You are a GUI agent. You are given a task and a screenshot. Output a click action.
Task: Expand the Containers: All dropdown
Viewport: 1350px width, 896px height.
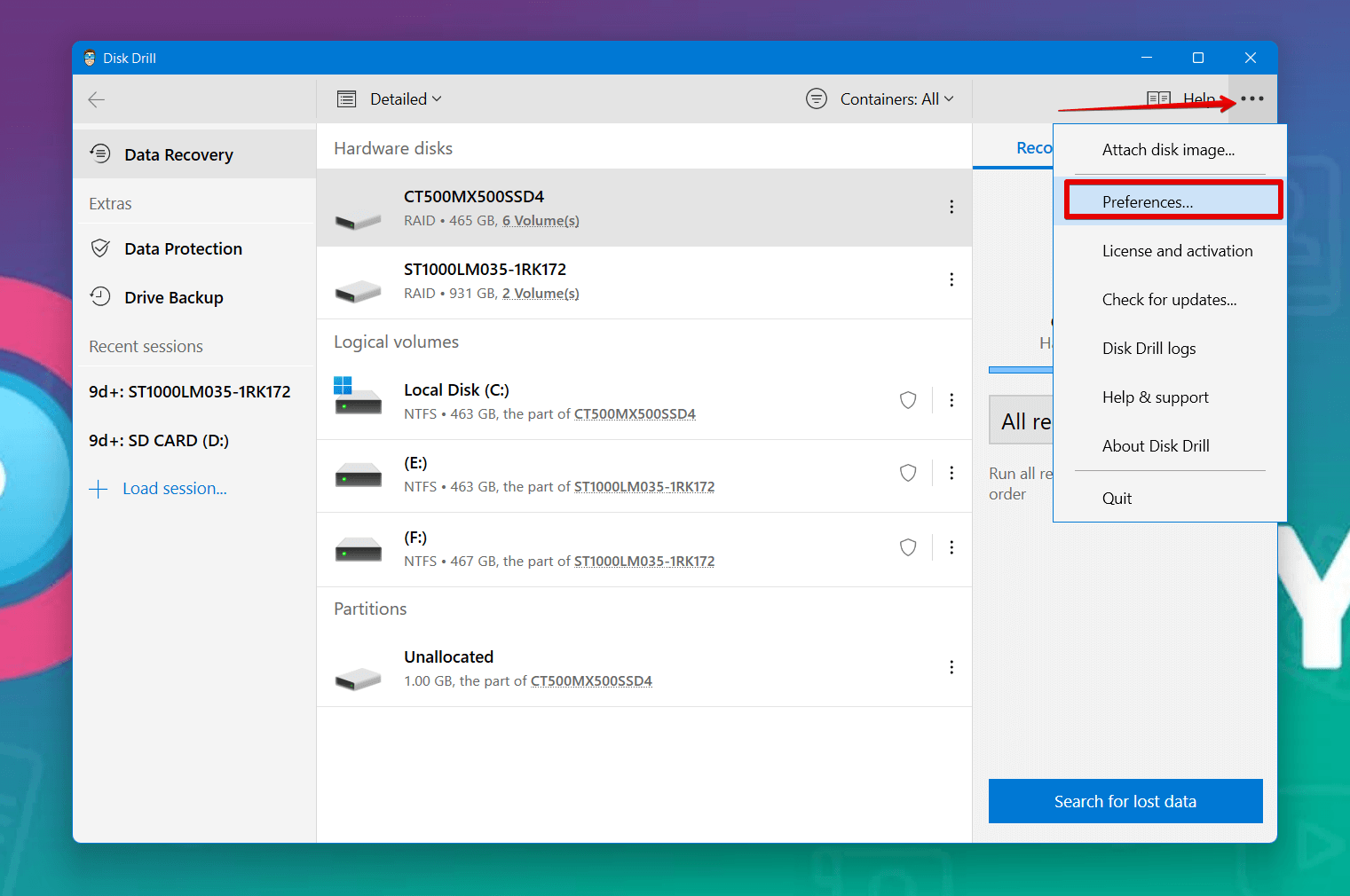coord(897,99)
